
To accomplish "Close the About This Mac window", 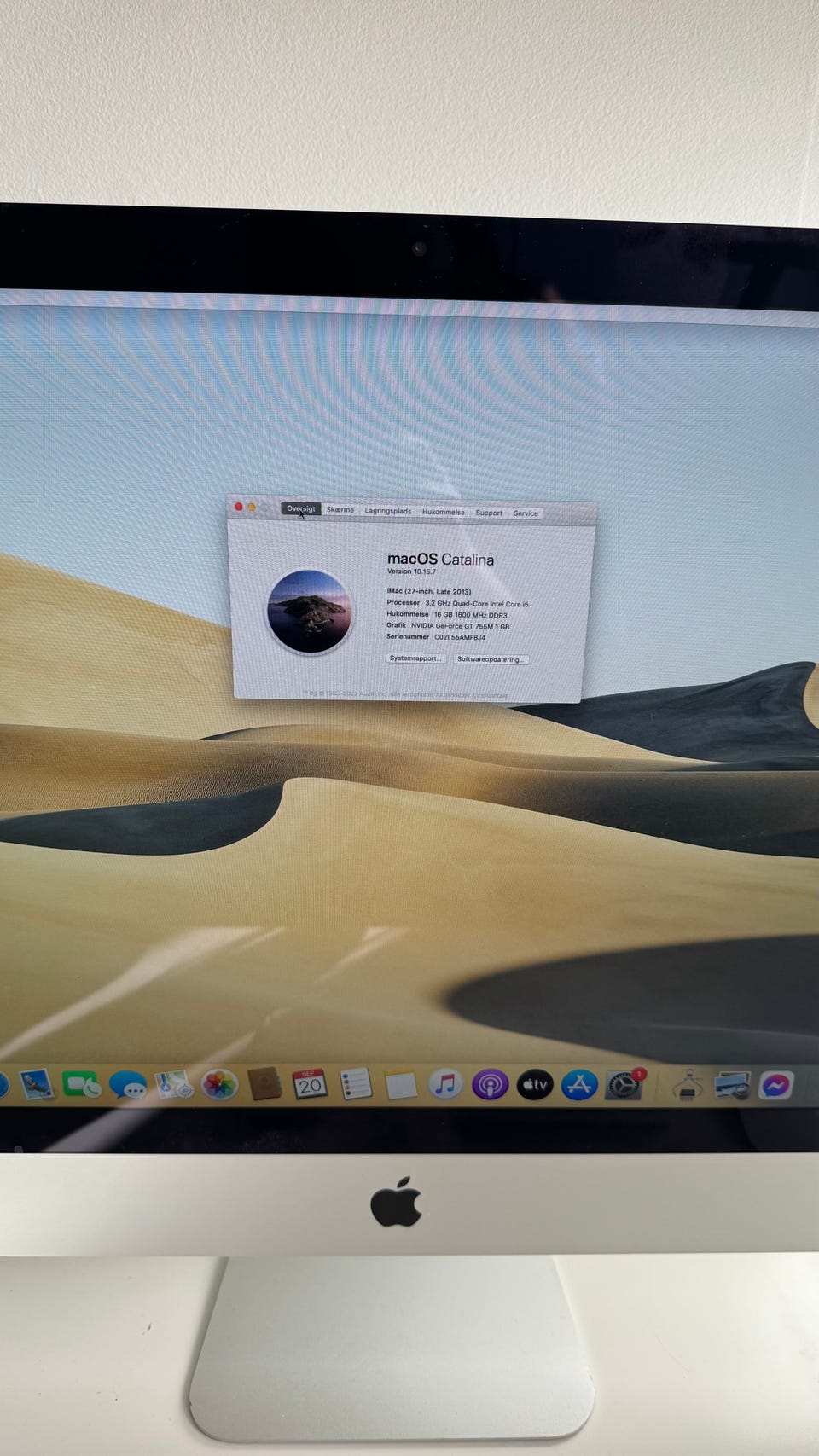I will click(x=239, y=507).
